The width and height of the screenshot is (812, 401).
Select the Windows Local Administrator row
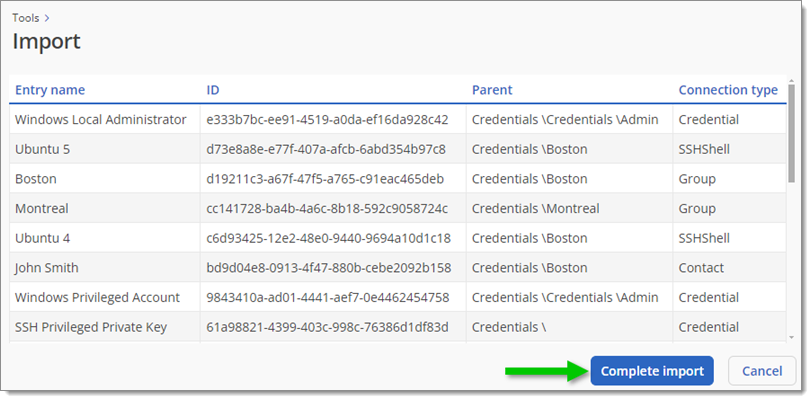(397, 120)
